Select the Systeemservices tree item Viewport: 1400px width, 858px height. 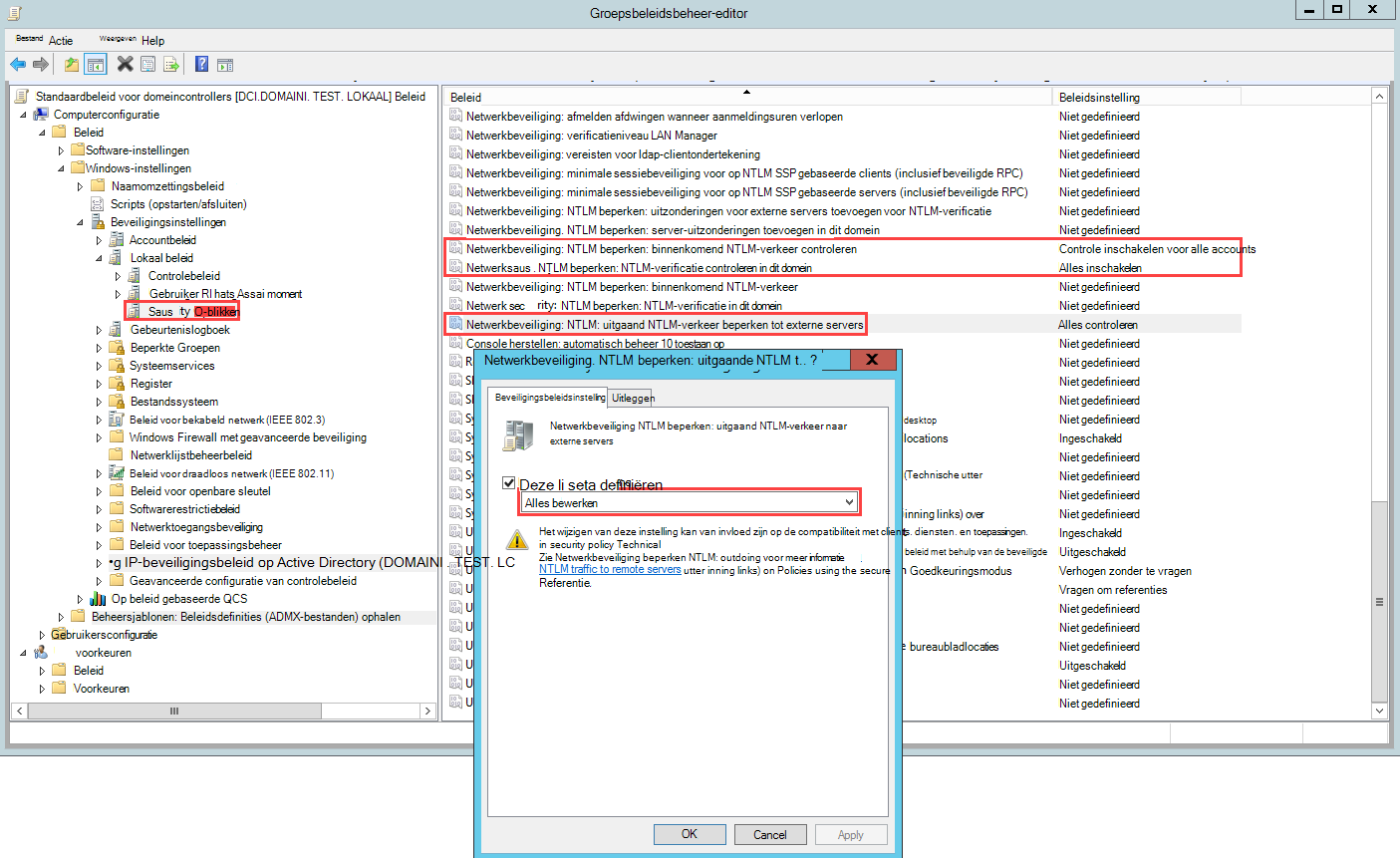tap(171, 366)
